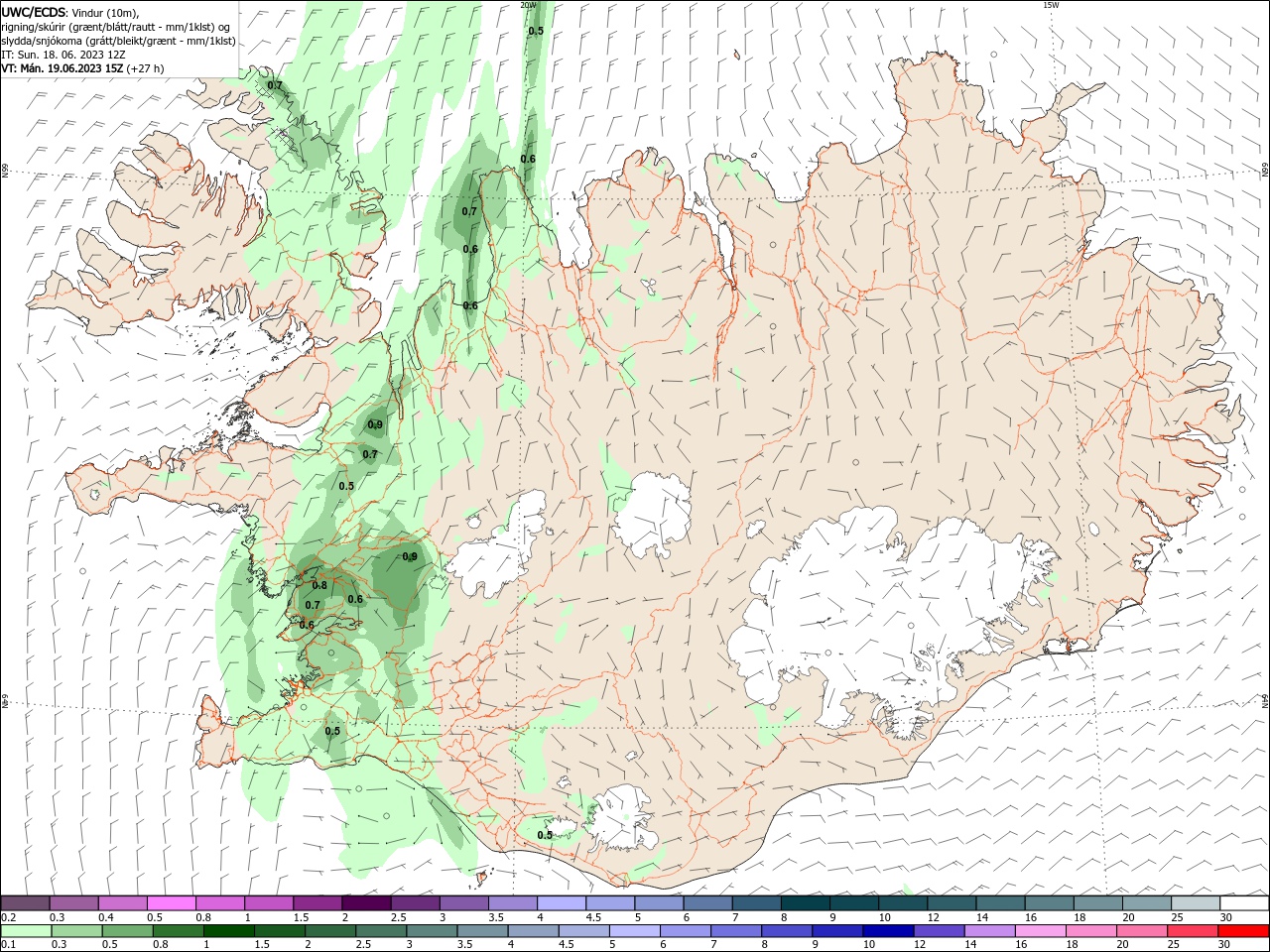Viewport: 1270px width, 952px height.
Task: Click the 0.5 value beside the 20W label
Action: [x=536, y=31]
